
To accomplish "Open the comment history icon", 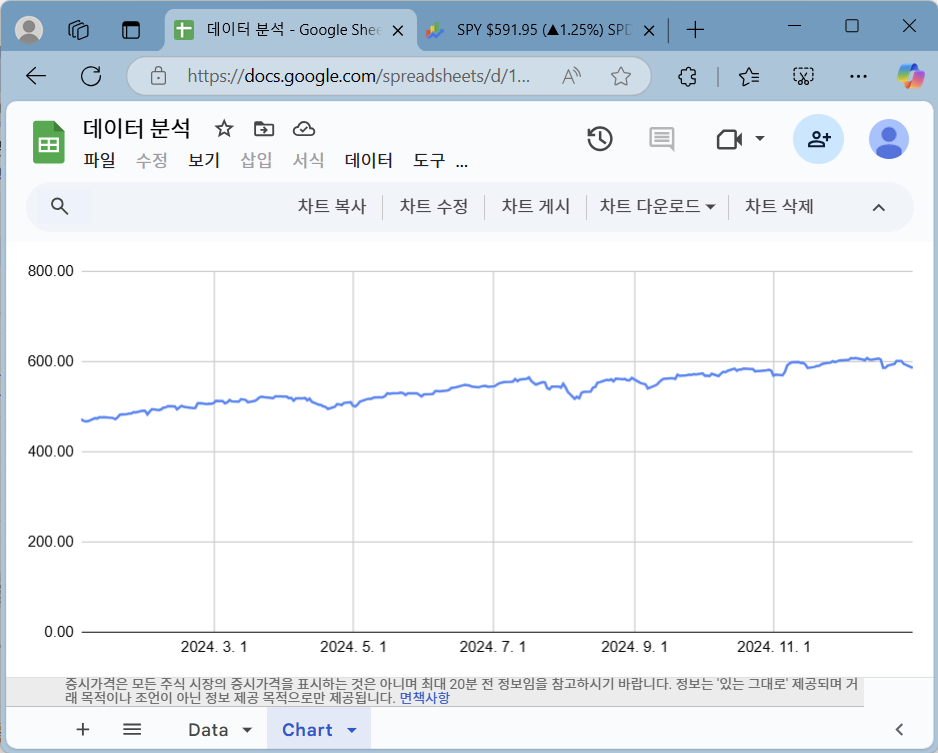I will (660, 139).
